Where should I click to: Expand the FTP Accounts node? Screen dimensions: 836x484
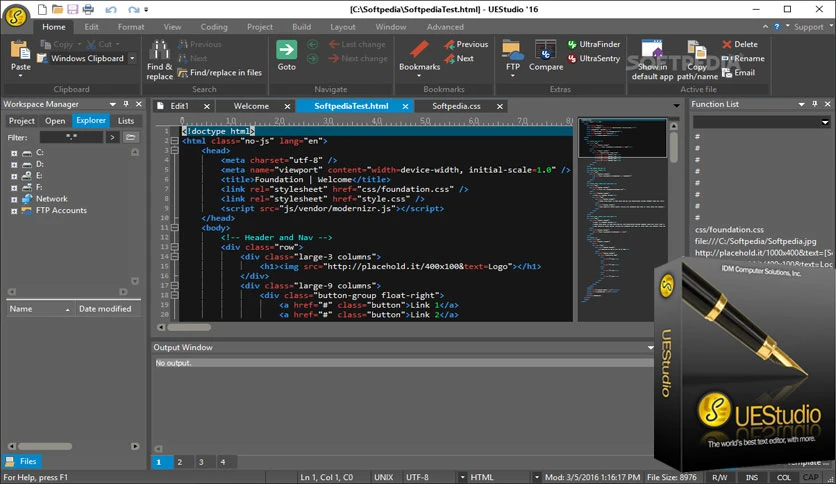(14, 211)
